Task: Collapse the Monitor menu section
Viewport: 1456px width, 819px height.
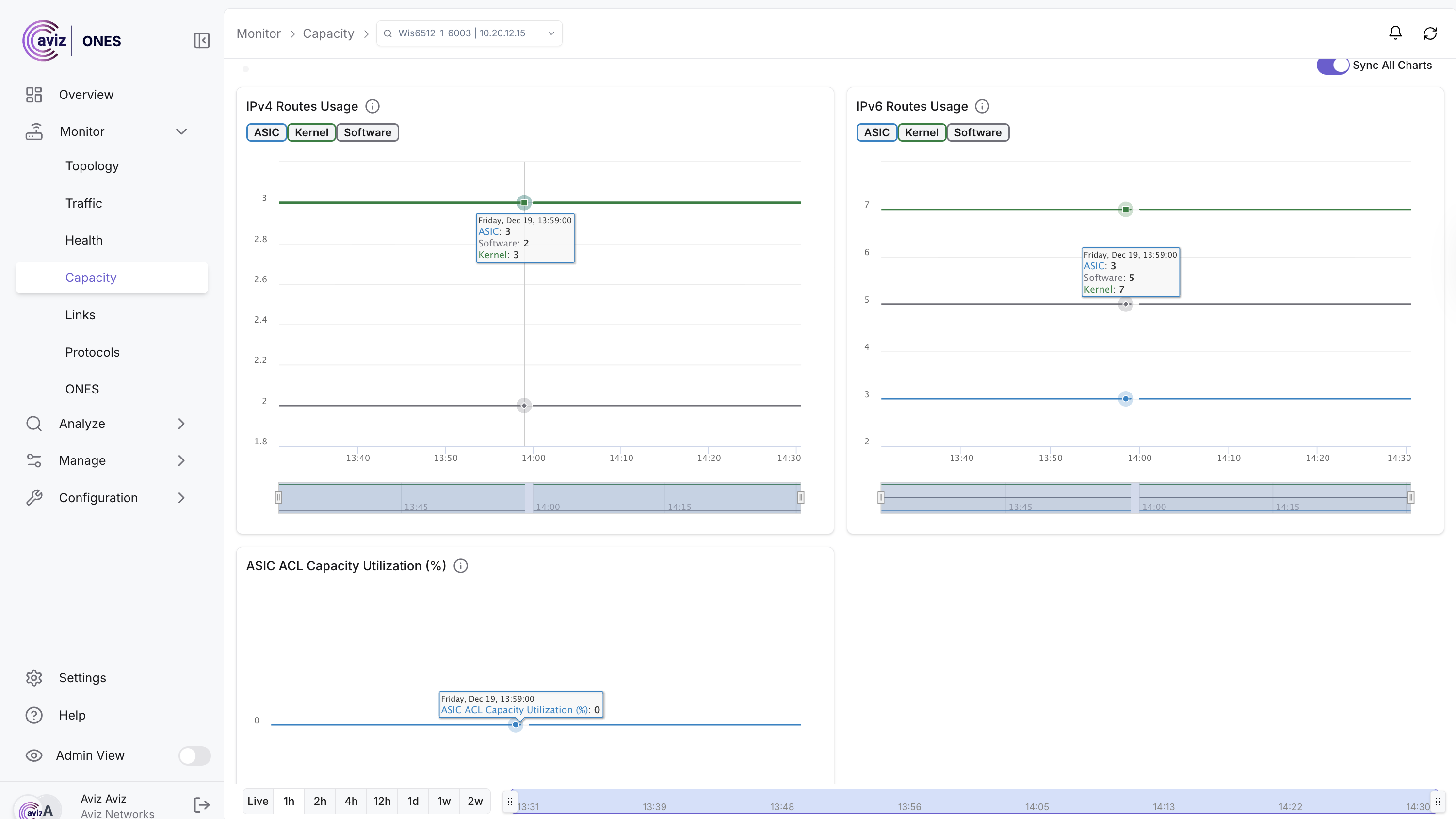Action: click(x=181, y=132)
